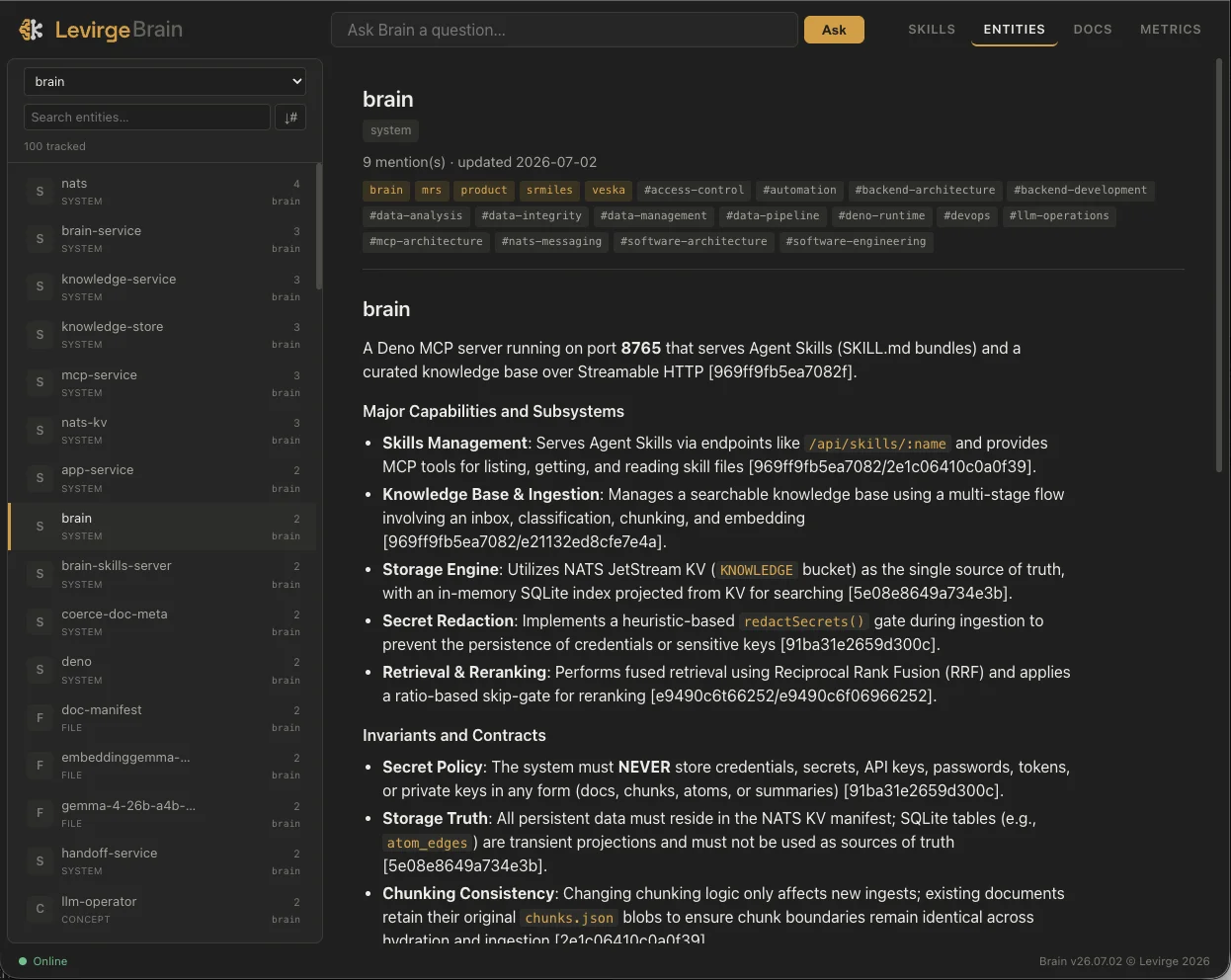This screenshot has width=1231, height=980.
Task: Click the #devops tag
Action: (x=967, y=215)
